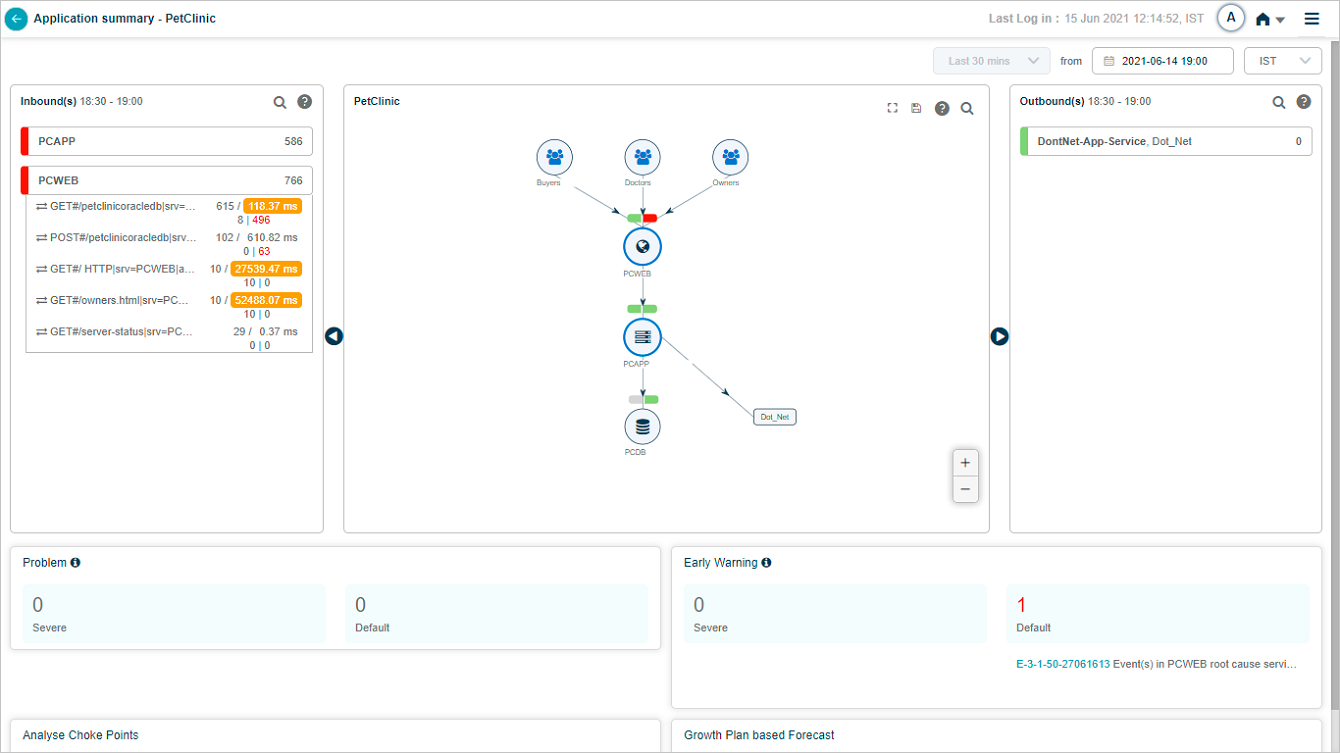Search within the PetClinic topology map
Image resolution: width=1340 pixels, height=753 pixels.
point(967,108)
